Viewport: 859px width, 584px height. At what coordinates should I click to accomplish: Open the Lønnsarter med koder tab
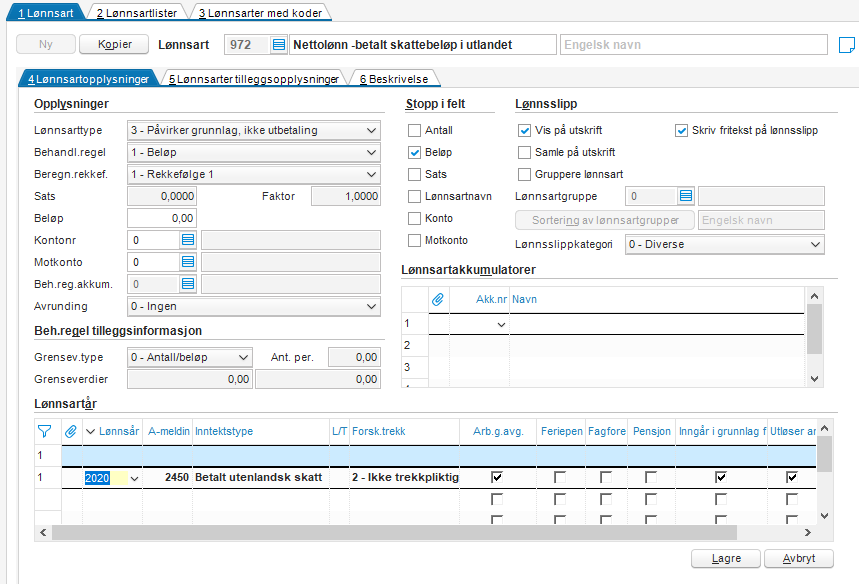coord(260,13)
